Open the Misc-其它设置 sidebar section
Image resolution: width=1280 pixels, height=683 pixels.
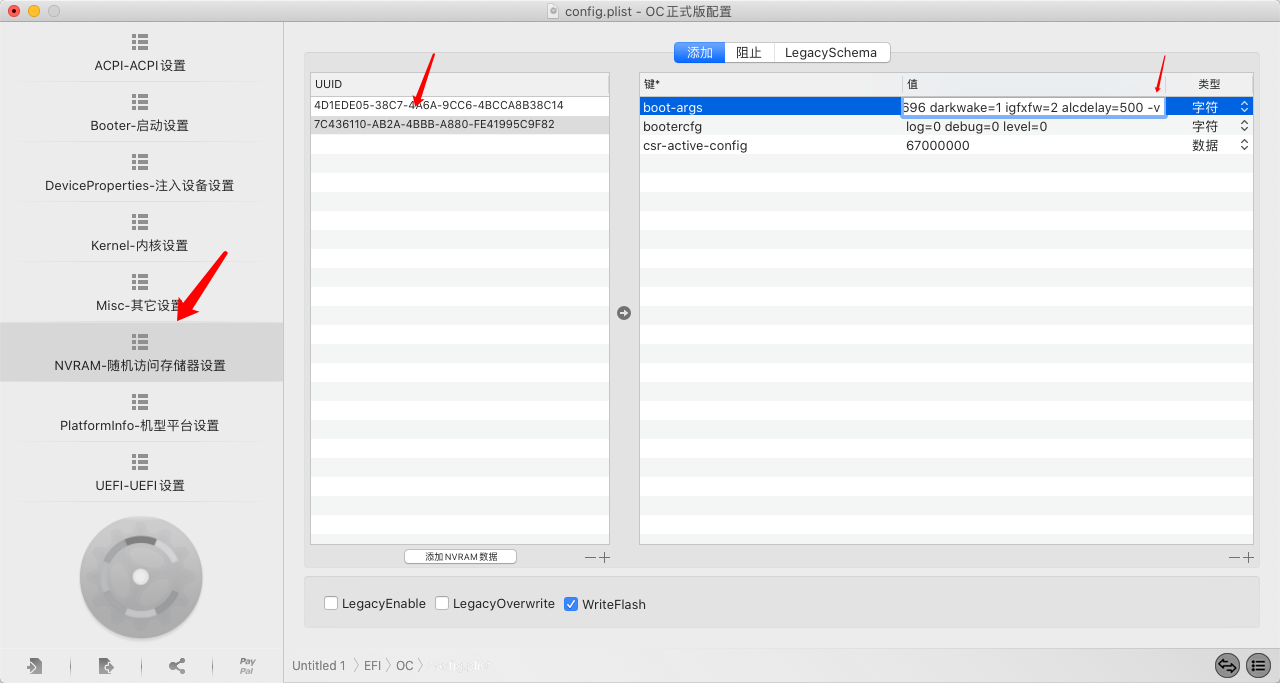pos(140,293)
